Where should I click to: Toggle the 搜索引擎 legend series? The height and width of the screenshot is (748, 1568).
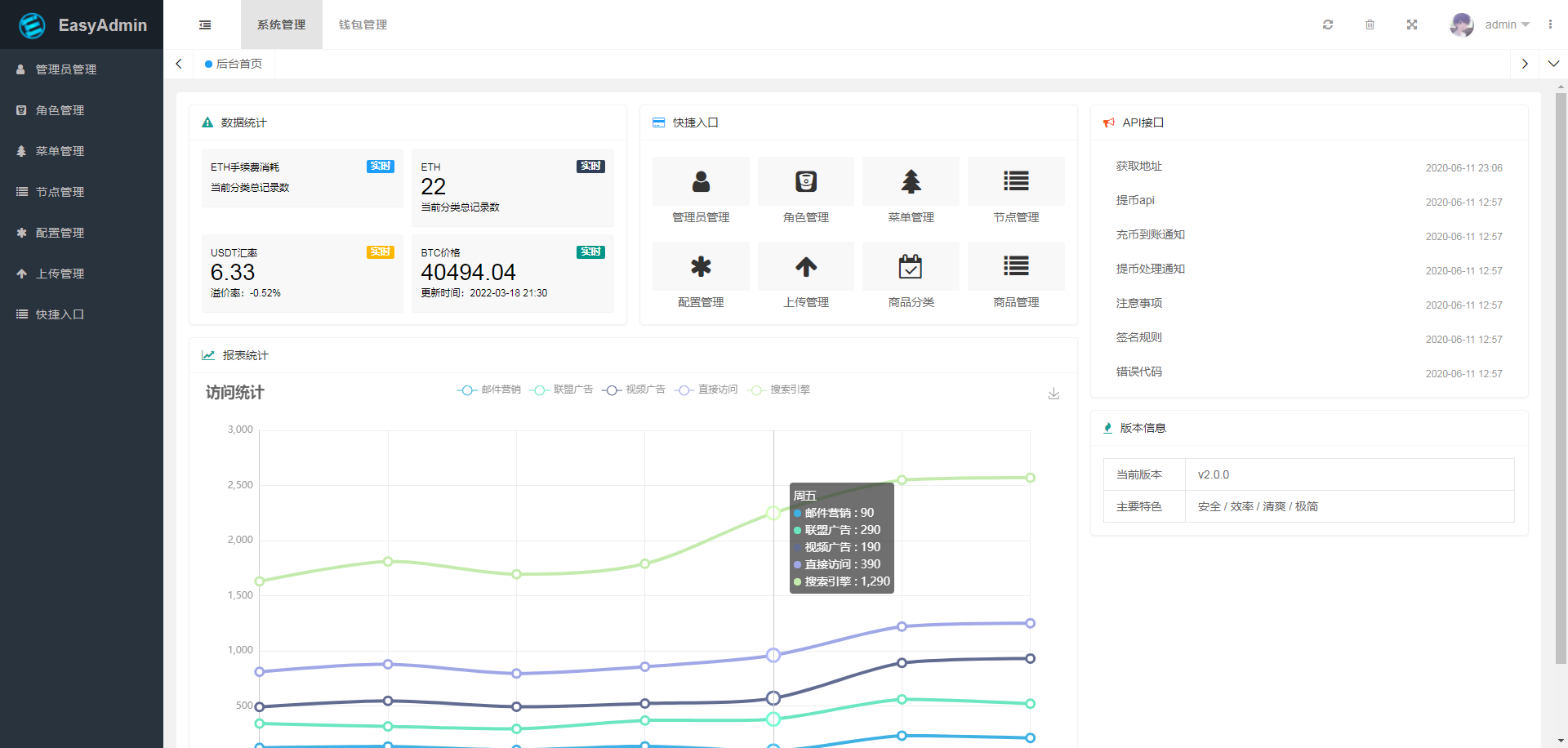coord(778,390)
